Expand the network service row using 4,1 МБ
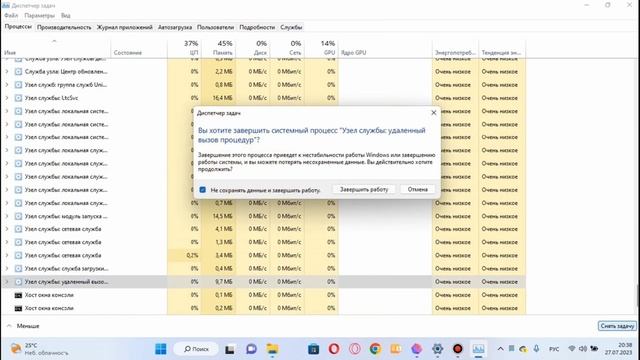Viewport: 640px width, 360px height. click(x=7, y=229)
